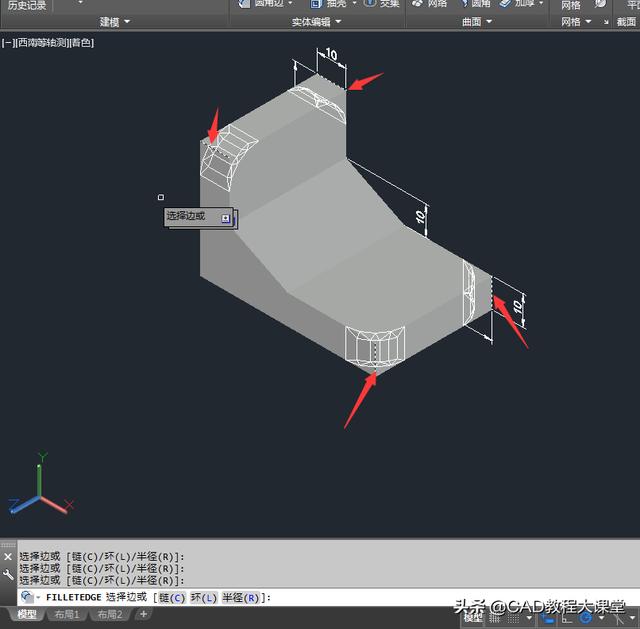Choose the 半径(R) radius option
640x629 pixels.
240,597
